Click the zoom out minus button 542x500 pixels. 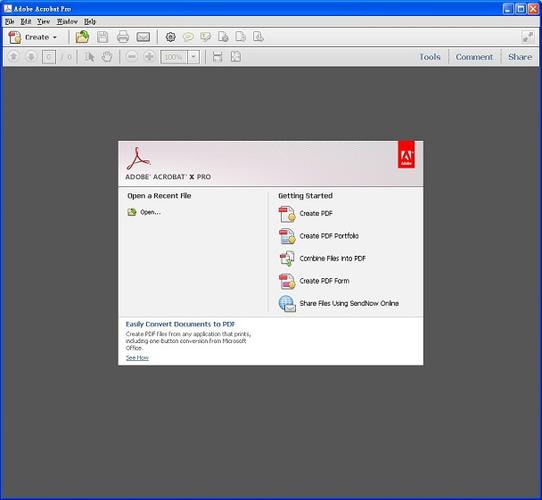[x=132, y=57]
